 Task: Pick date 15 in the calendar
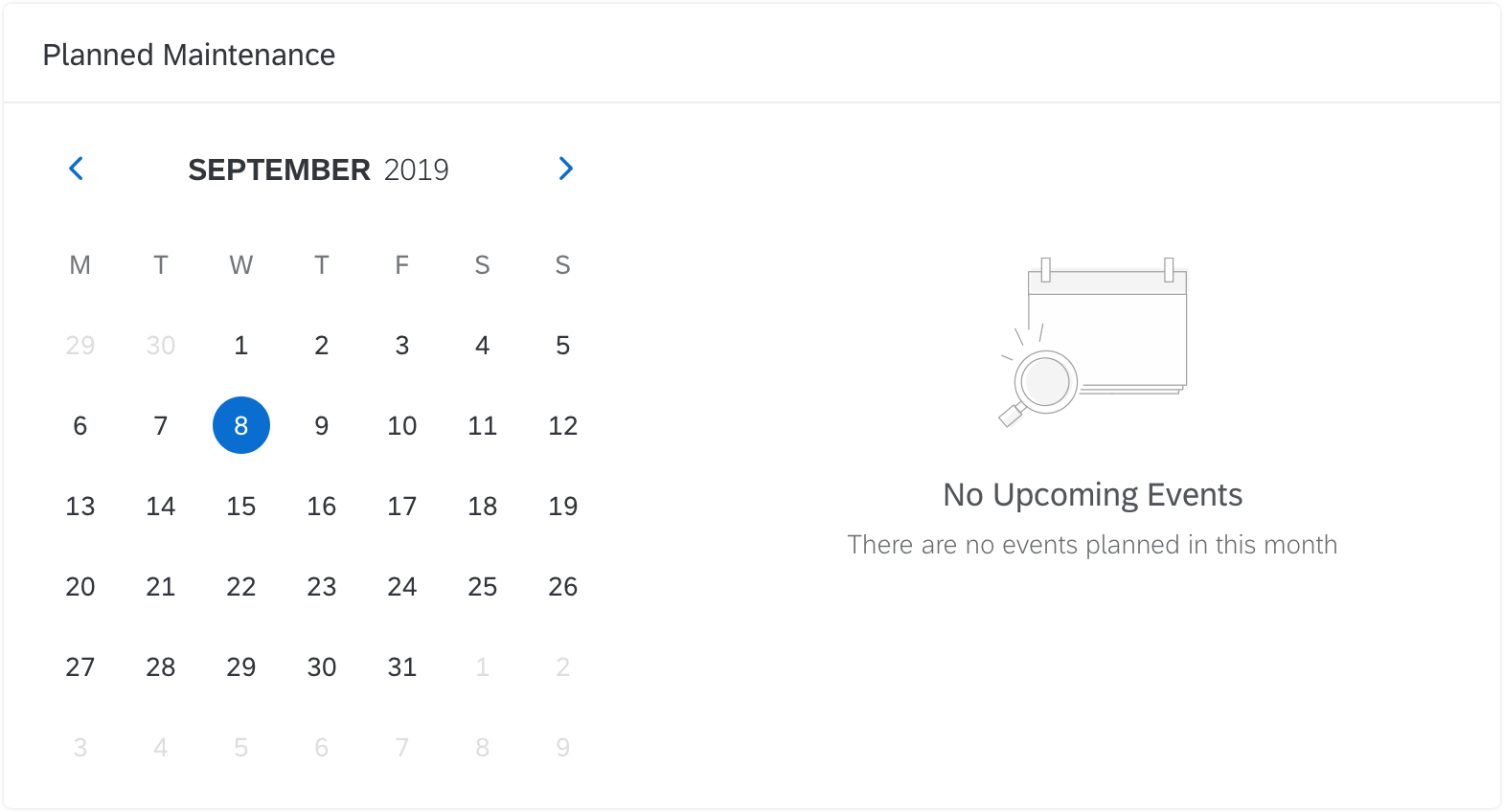[x=241, y=506]
